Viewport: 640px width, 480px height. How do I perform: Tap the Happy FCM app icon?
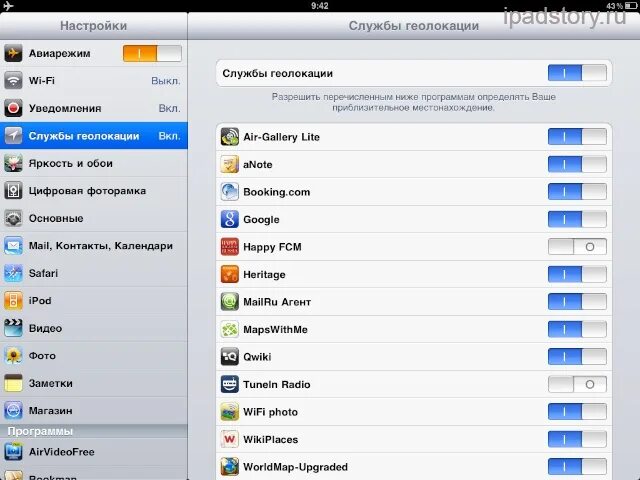[x=229, y=247]
